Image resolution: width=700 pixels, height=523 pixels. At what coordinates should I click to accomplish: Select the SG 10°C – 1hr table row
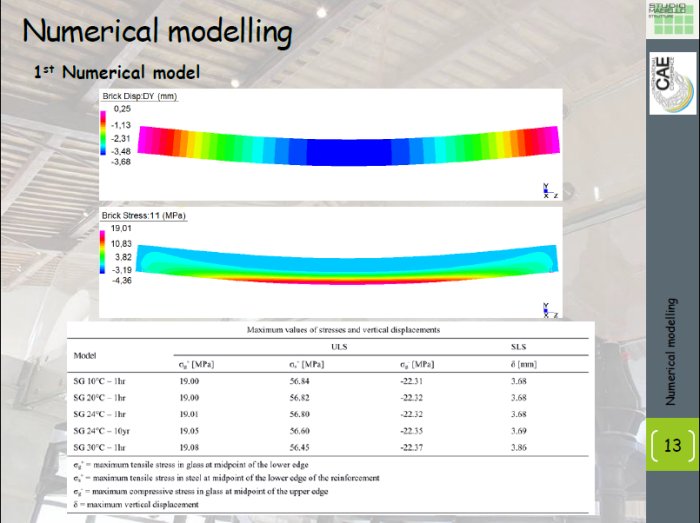(x=330, y=380)
